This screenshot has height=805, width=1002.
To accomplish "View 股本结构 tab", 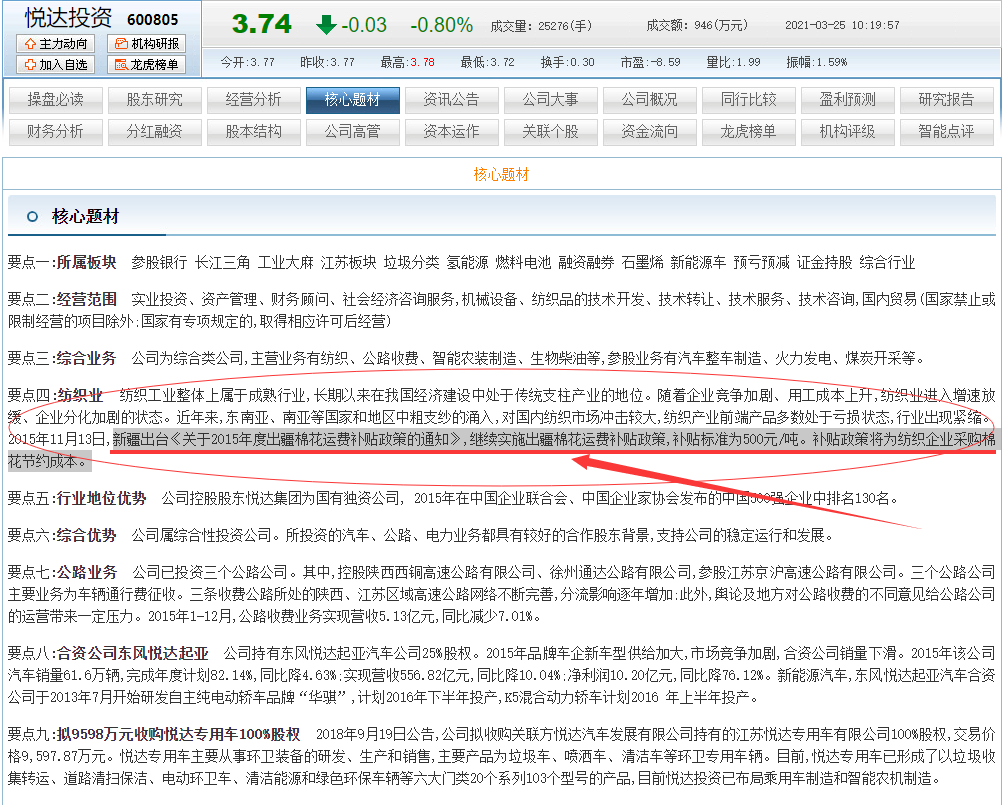I will point(254,132).
